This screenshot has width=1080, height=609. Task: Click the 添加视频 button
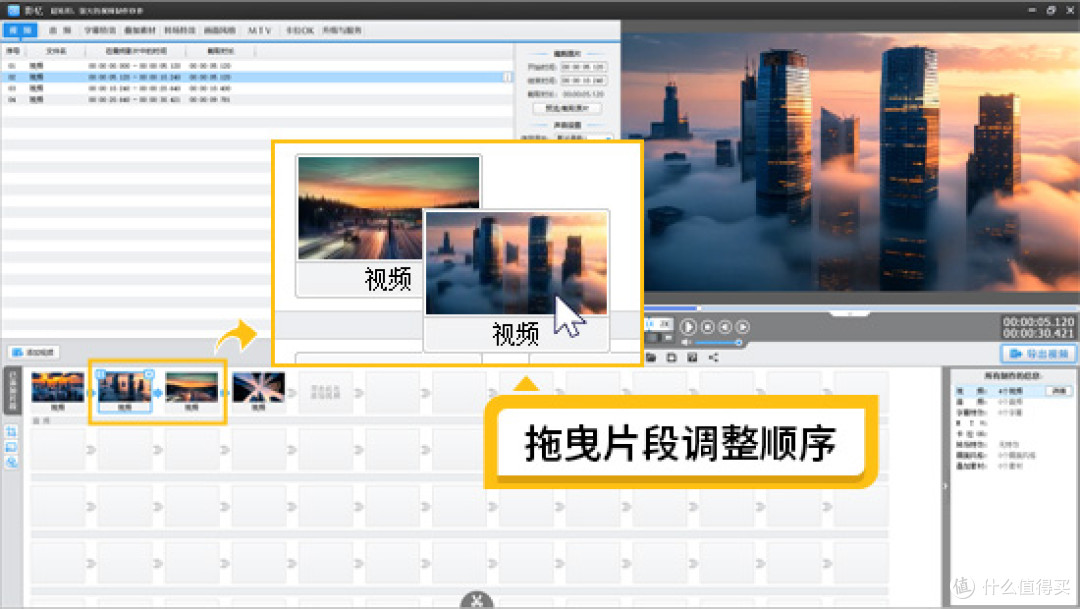click(x=34, y=352)
